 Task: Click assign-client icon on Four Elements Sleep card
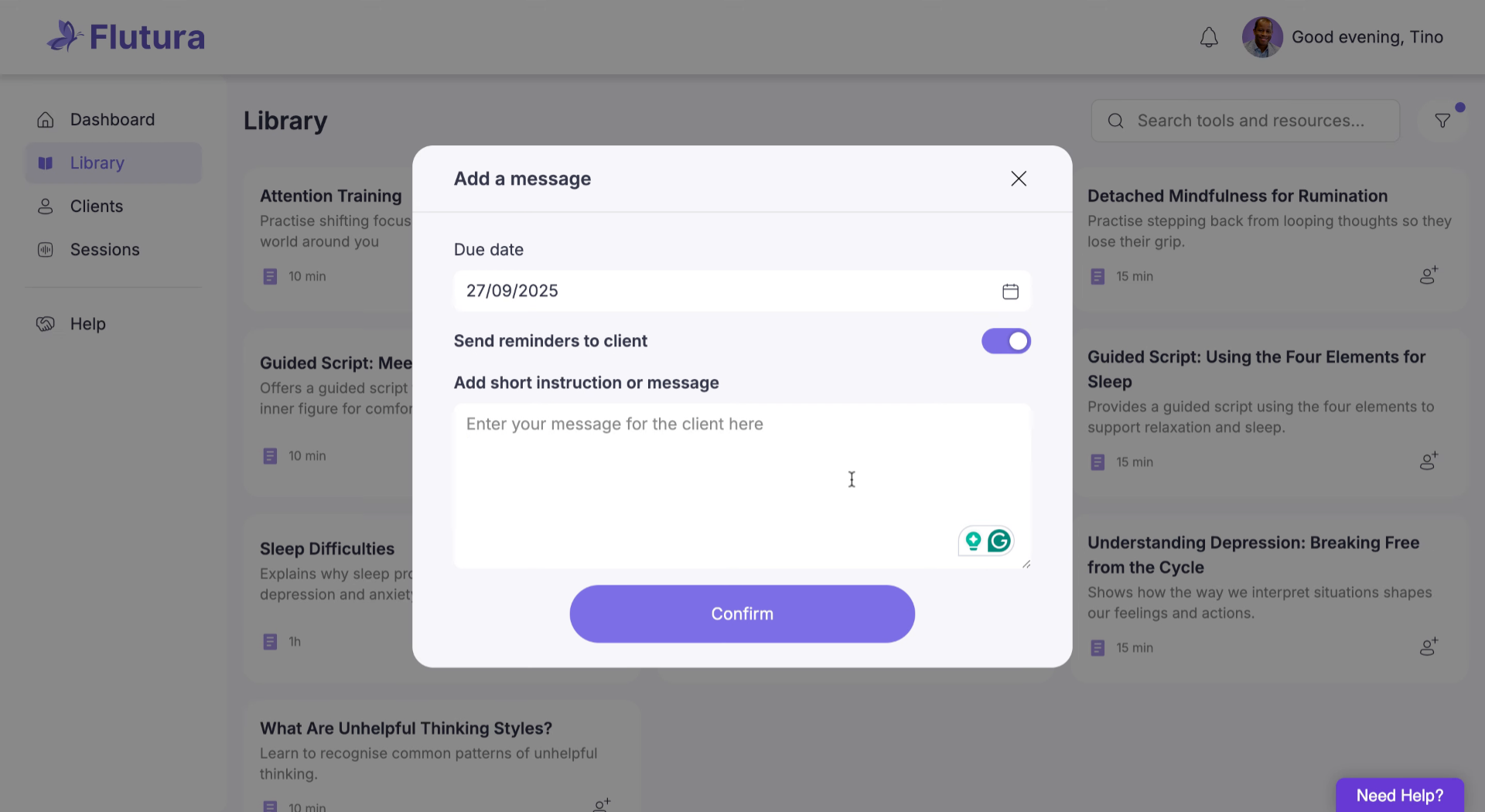[x=1429, y=461]
